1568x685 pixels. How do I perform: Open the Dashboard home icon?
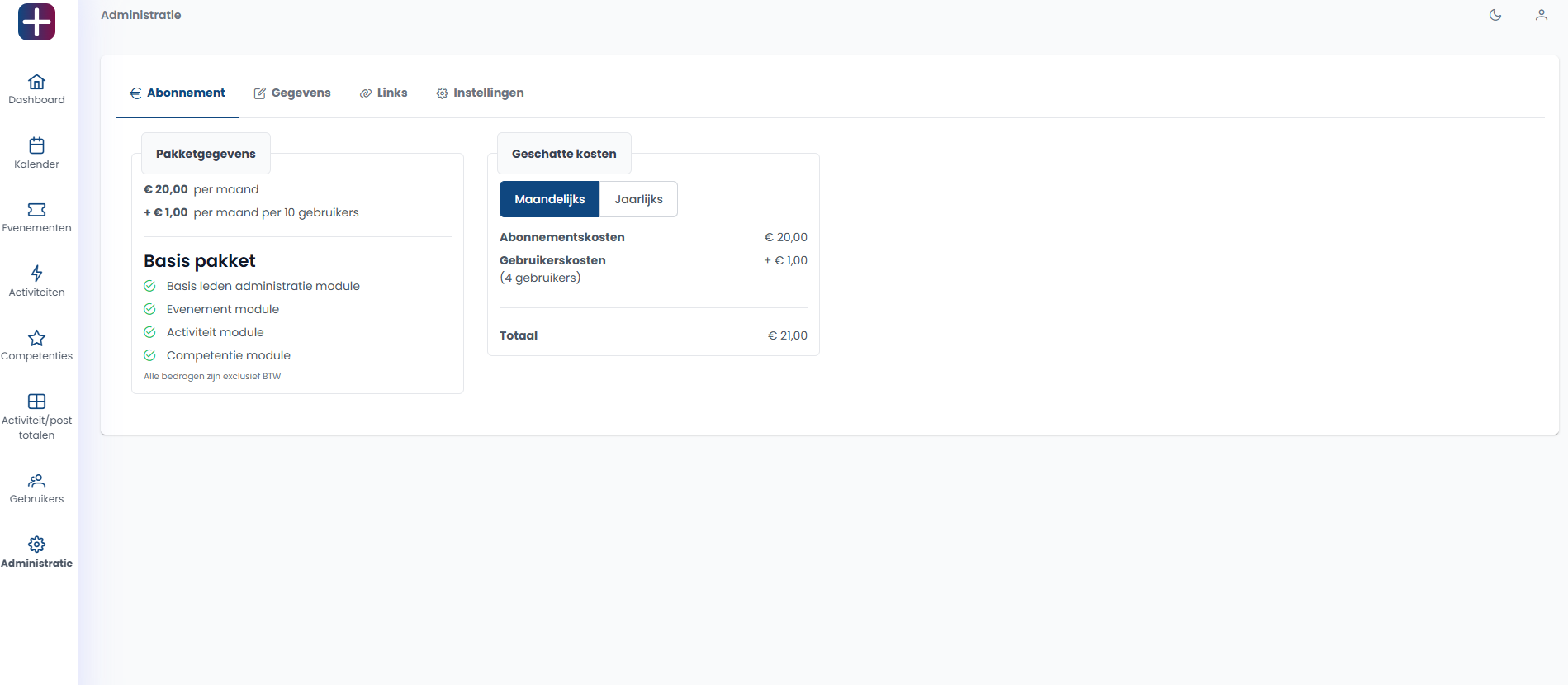click(36, 82)
